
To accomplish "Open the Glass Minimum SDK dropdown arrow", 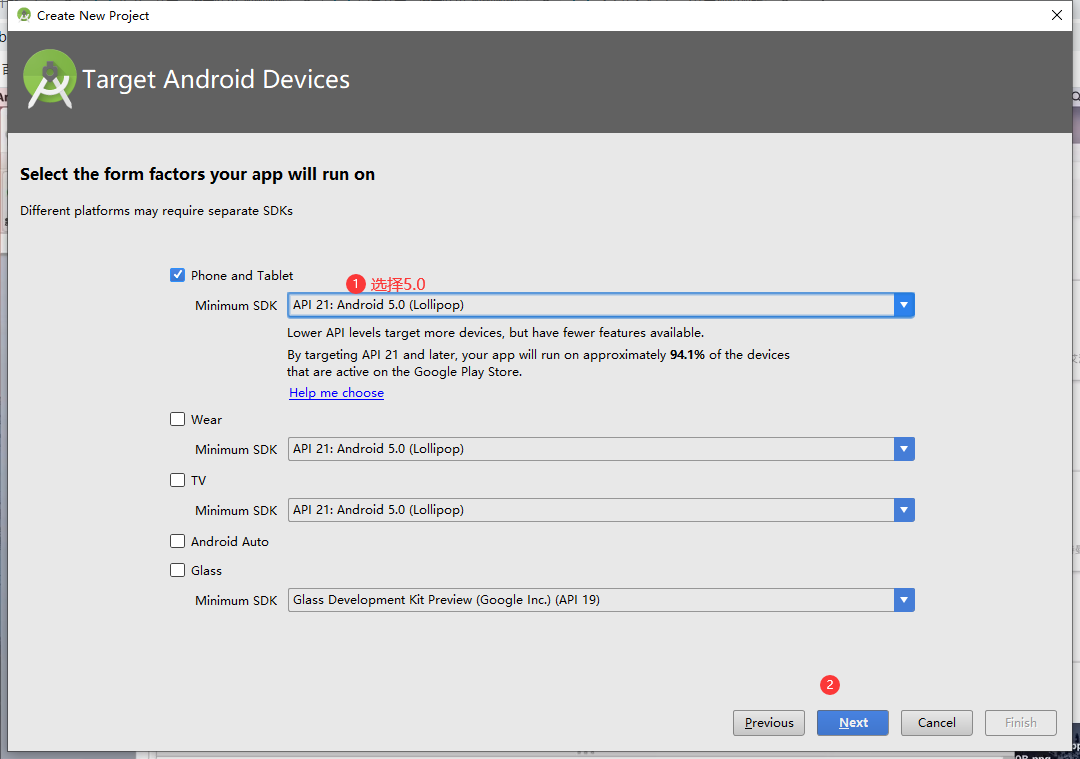I will click(x=904, y=600).
